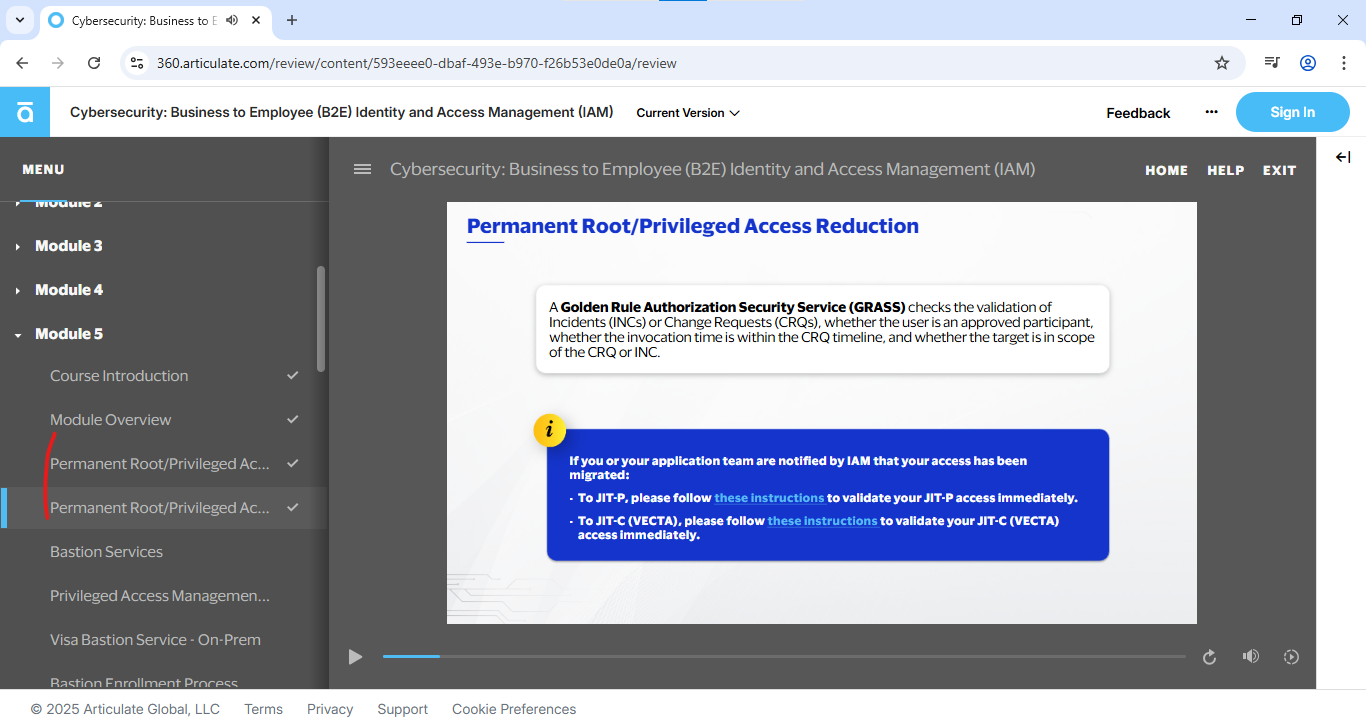Viewport: 1366px width, 728px height.
Task: Open the Privacy footer link
Action: pos(330,709)
